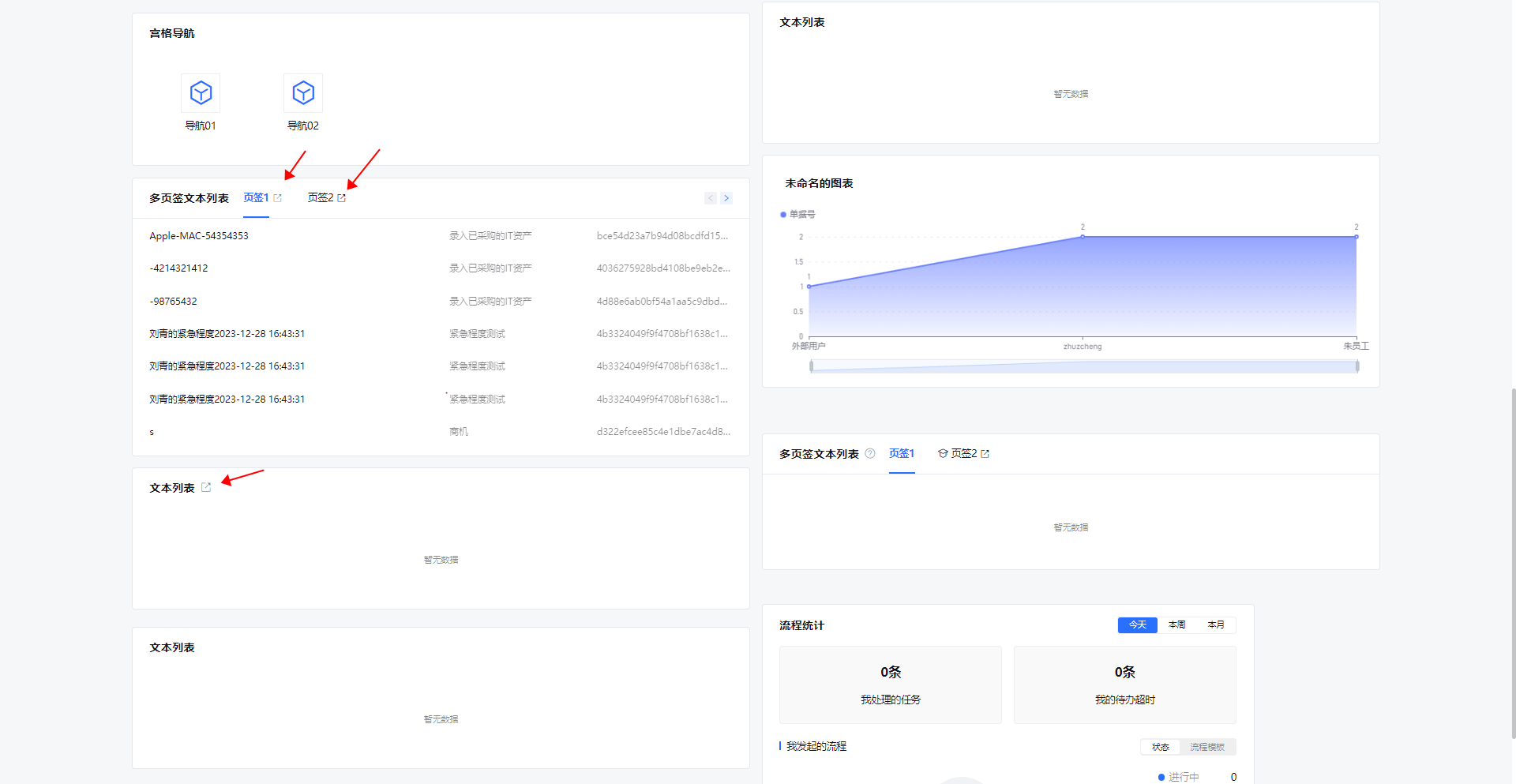Click ID d322efcee85c4e1dbe7ac4d8...
The width and height of the screenshot is (1516, 784).
[663, 432]
